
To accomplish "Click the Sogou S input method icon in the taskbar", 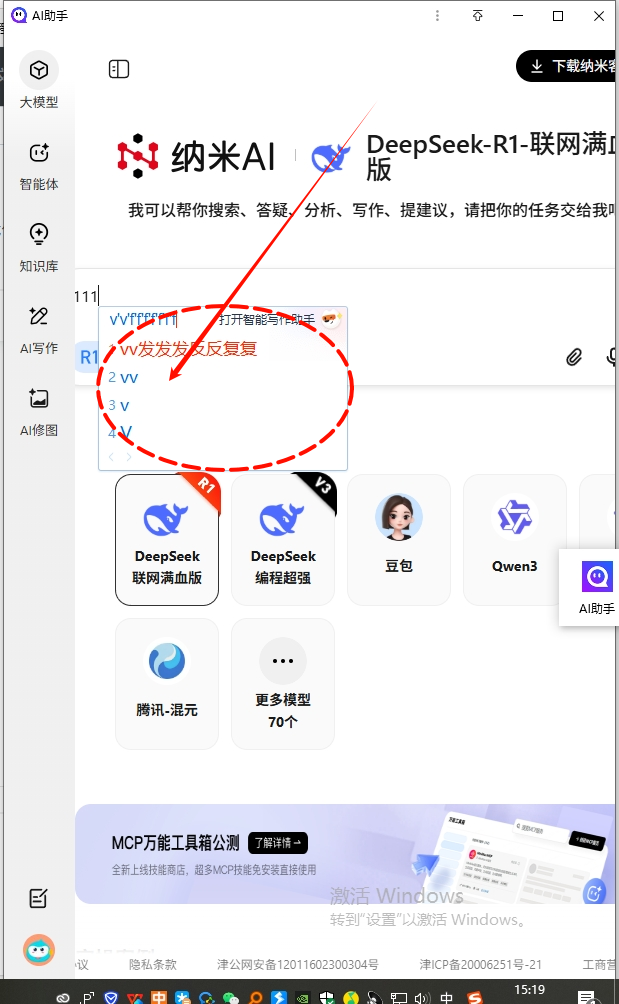I will [x=474, y=997].
